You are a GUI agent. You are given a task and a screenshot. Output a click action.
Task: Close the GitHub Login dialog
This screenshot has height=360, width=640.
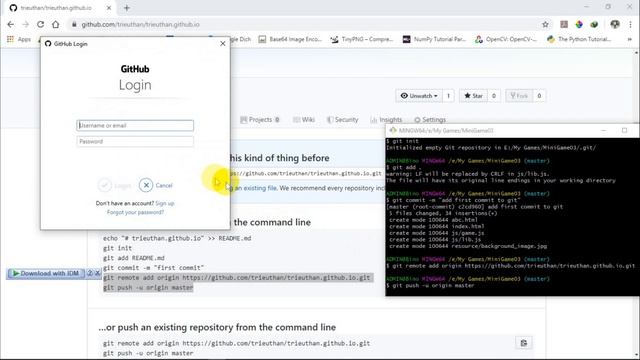222,43
